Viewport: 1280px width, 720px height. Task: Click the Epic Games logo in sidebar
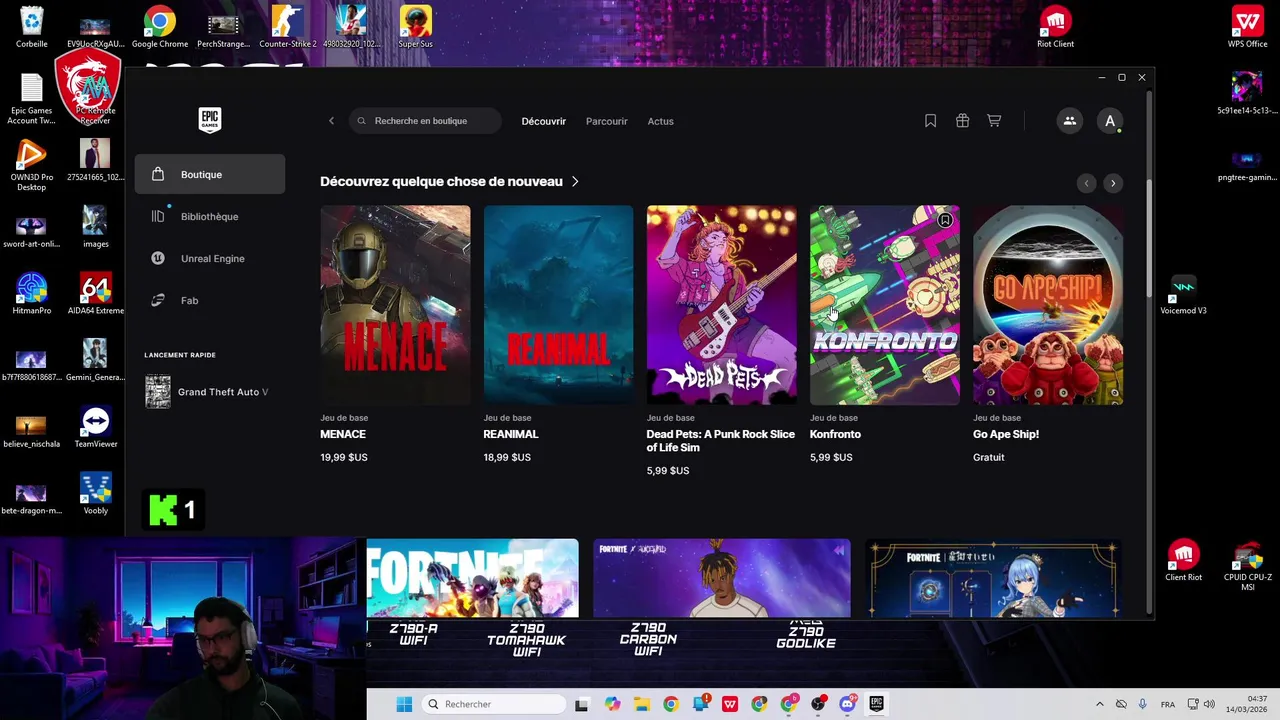(x=209, y=120)
